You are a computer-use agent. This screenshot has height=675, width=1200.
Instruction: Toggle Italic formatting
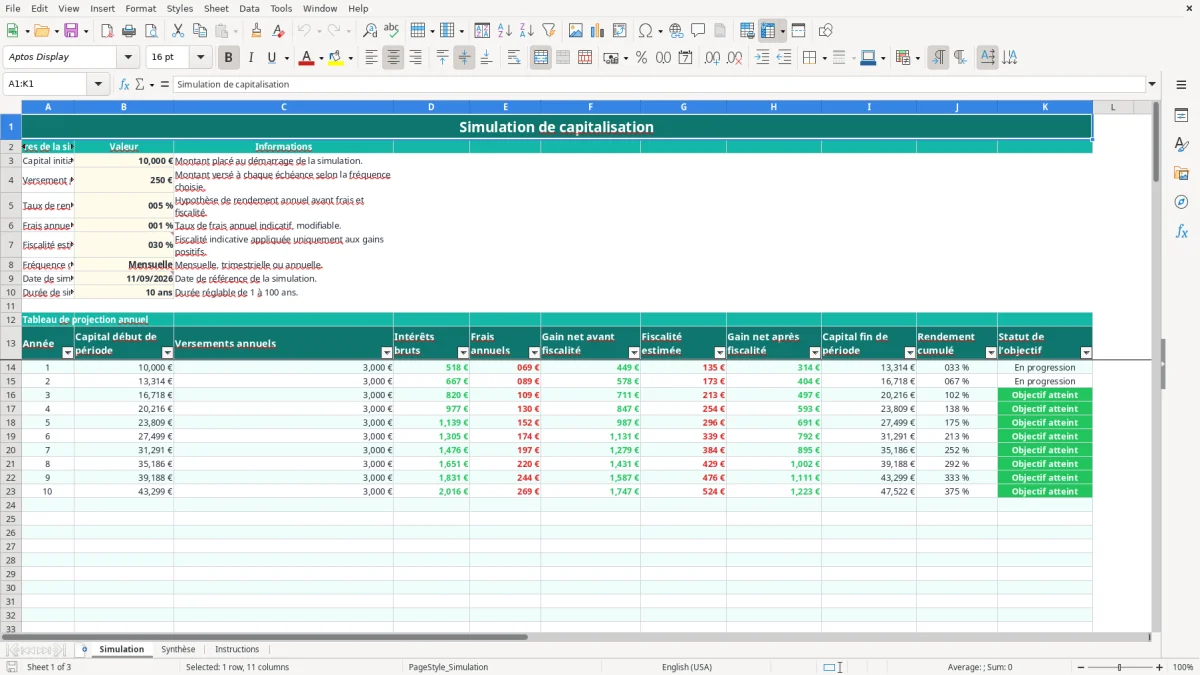250,58
